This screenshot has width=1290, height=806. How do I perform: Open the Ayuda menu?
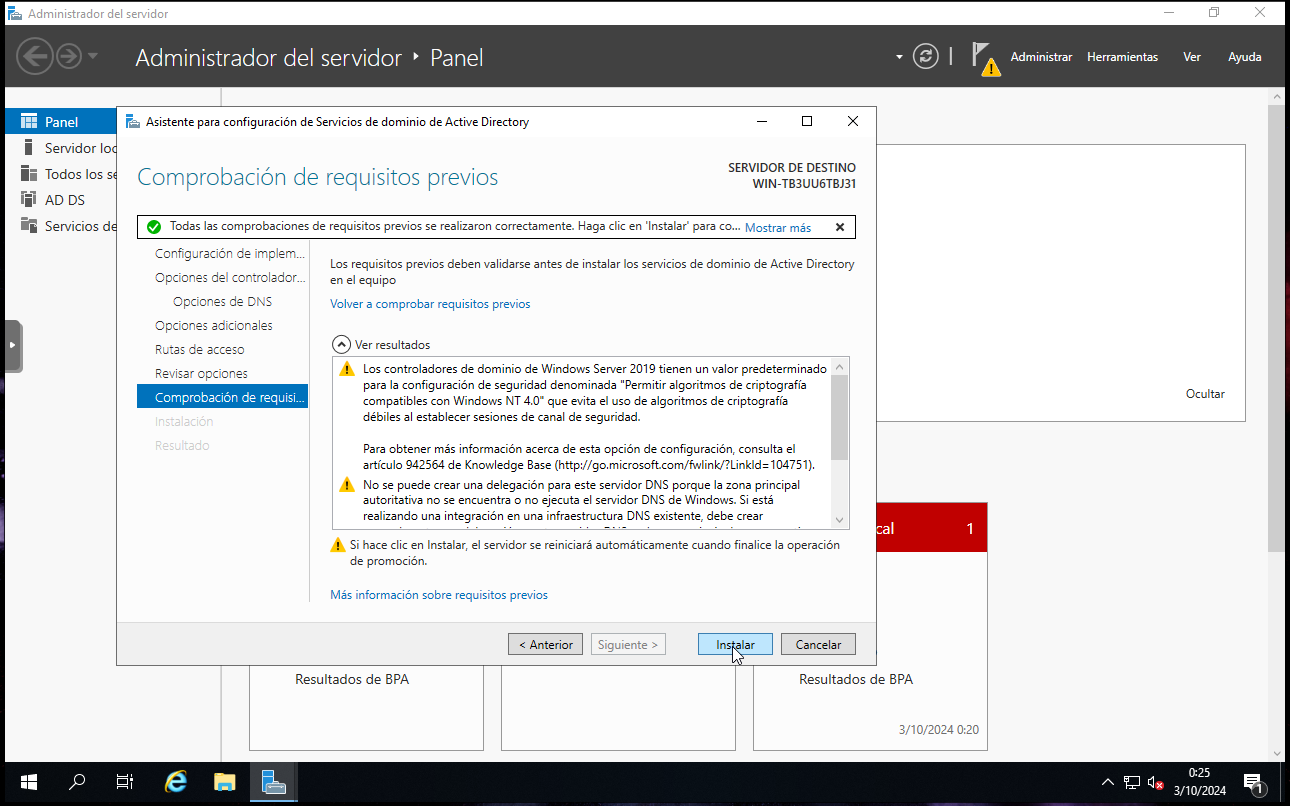(1244, 57)
